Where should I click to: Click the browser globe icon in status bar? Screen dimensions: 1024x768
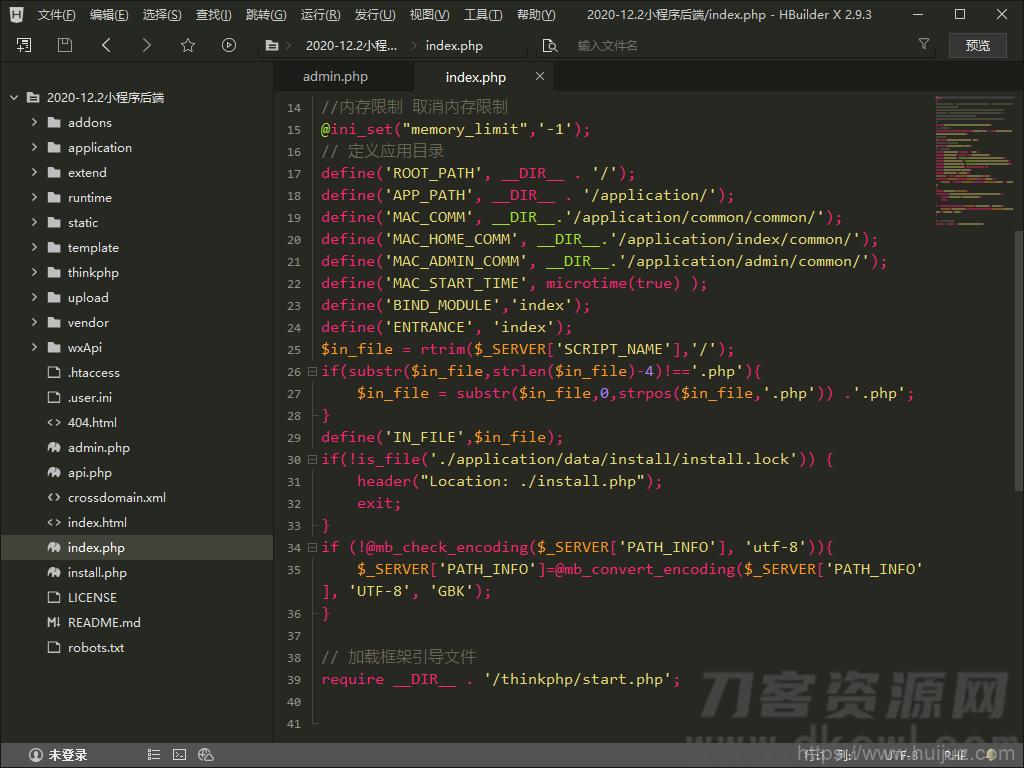[x=206, y=755]
